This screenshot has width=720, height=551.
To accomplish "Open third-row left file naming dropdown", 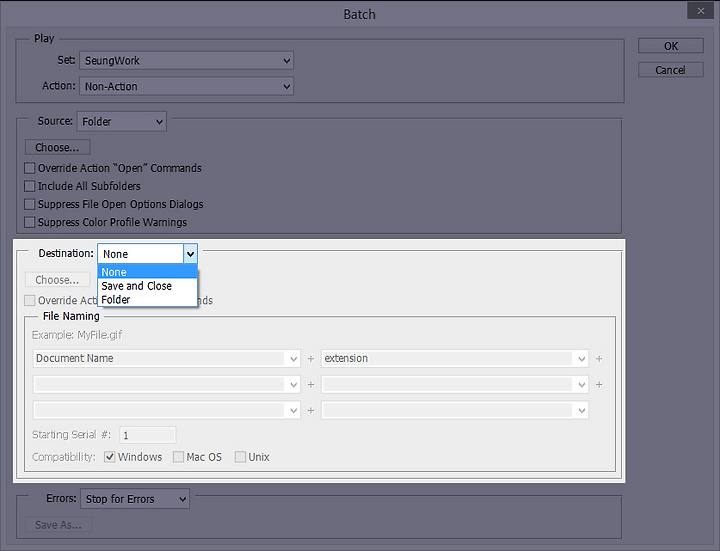I will click(167, 410).
